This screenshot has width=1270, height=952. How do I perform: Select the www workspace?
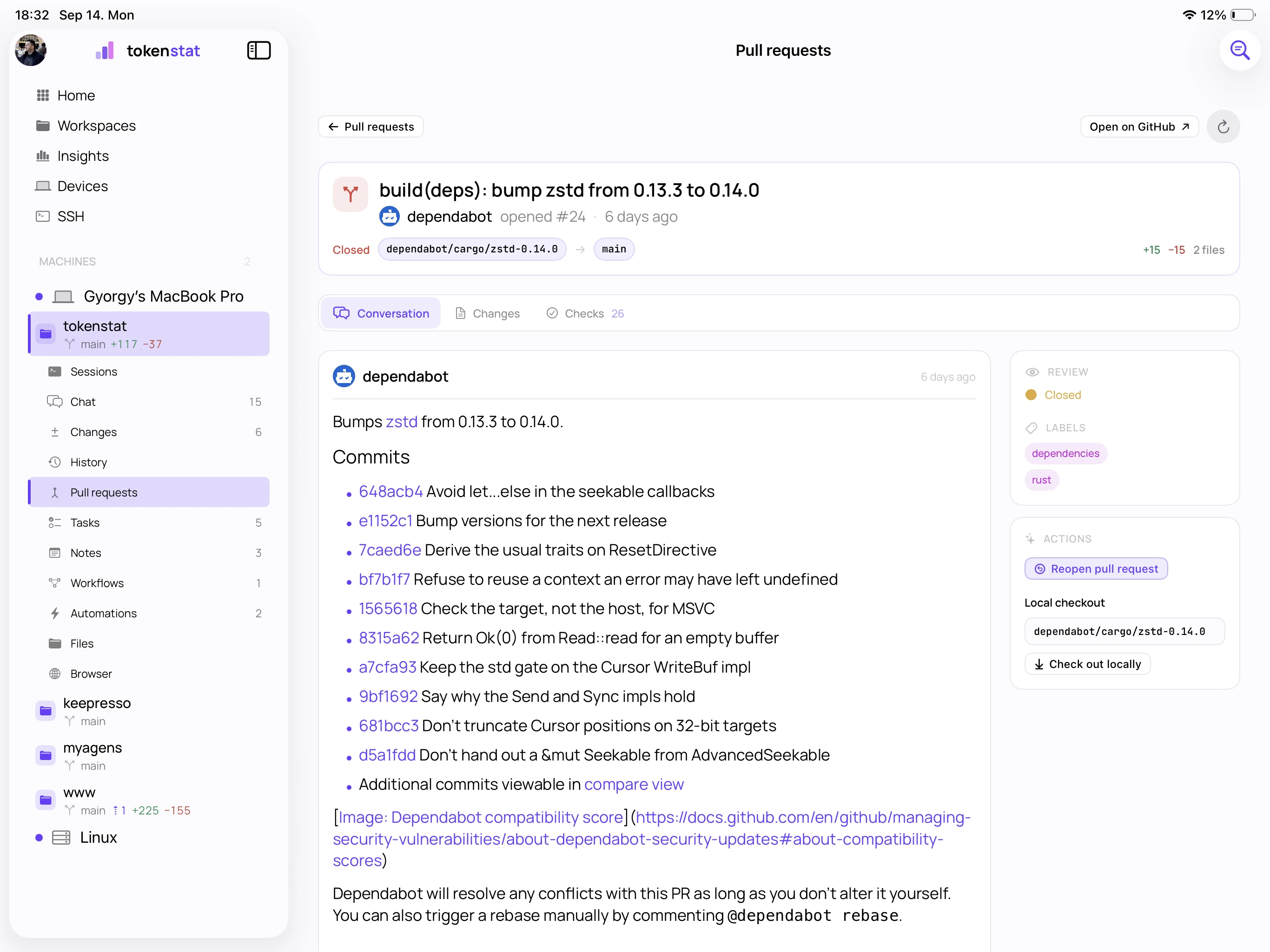149,800
